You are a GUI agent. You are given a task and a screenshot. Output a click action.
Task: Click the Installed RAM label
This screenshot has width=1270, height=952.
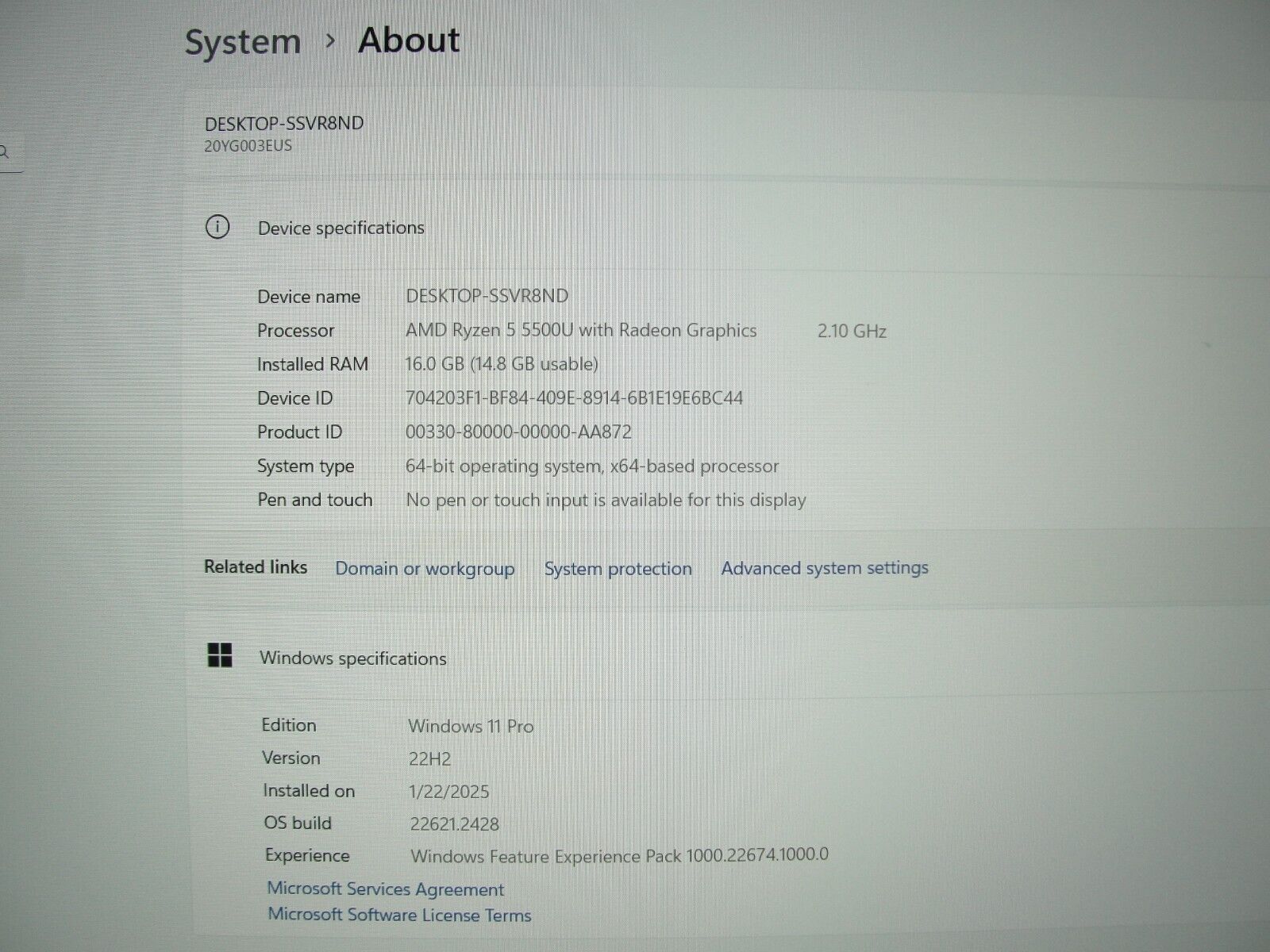(313, 364)
